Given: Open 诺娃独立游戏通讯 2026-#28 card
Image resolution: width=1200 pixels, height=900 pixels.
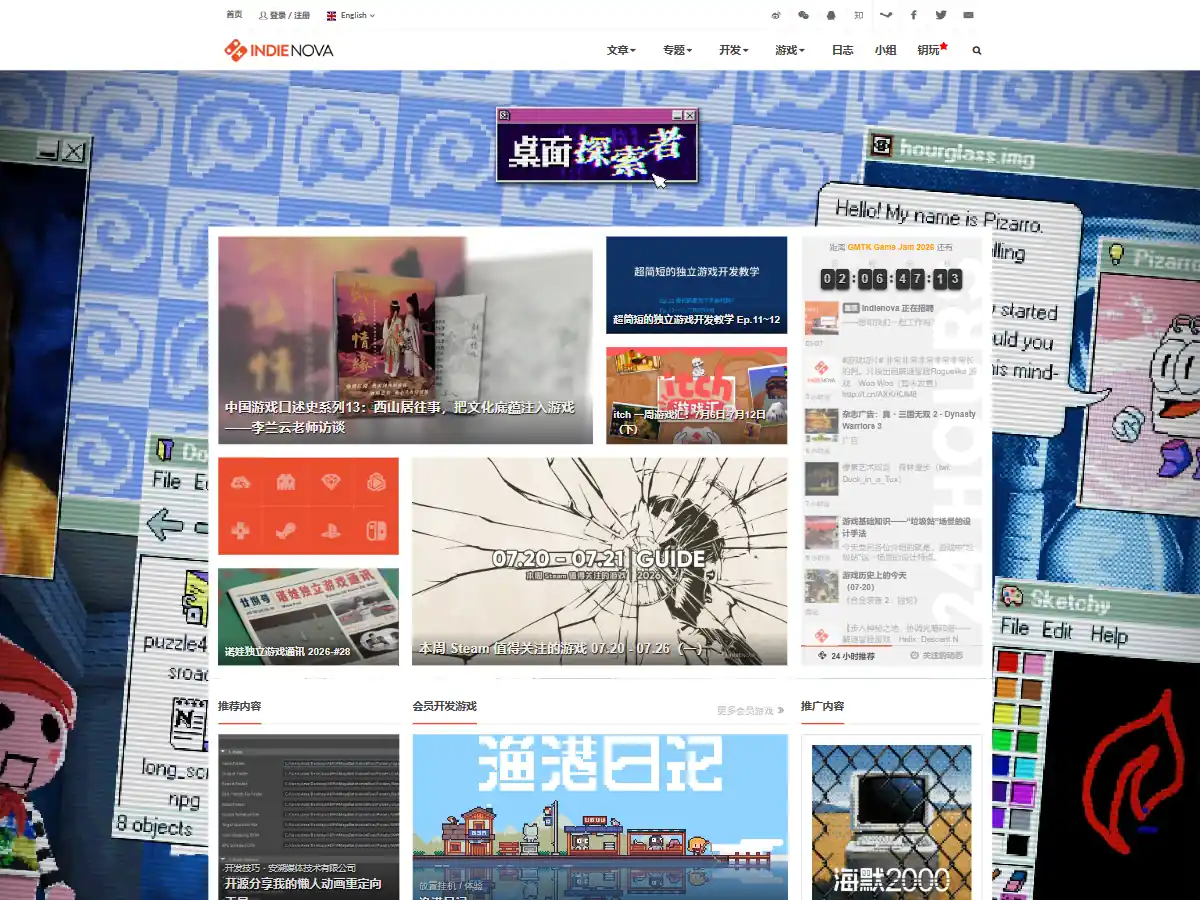Looking at the screenshot, I should pyautogui.click(x=308, y=617).
